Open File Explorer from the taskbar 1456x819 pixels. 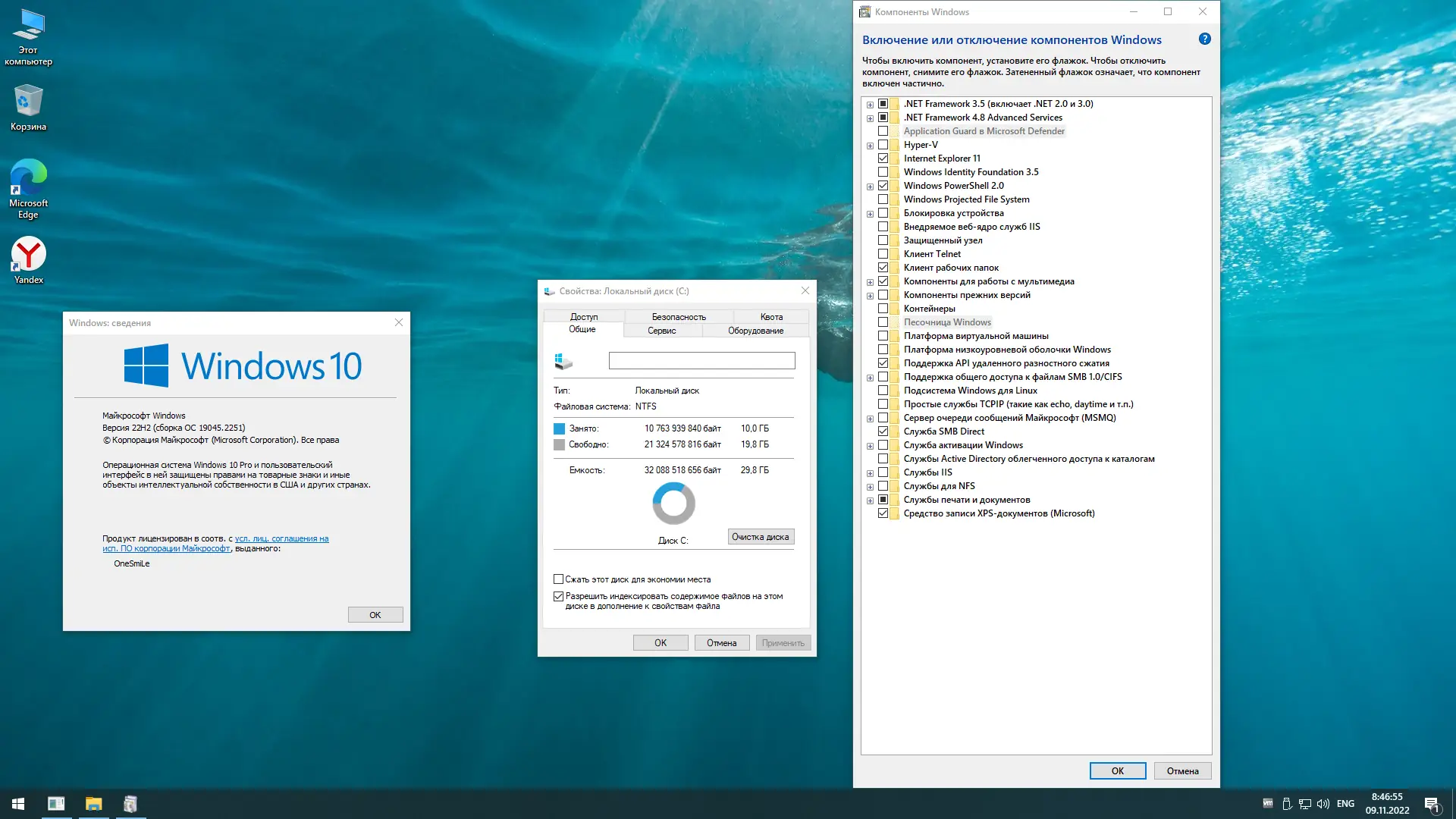(x=93, y=804)
